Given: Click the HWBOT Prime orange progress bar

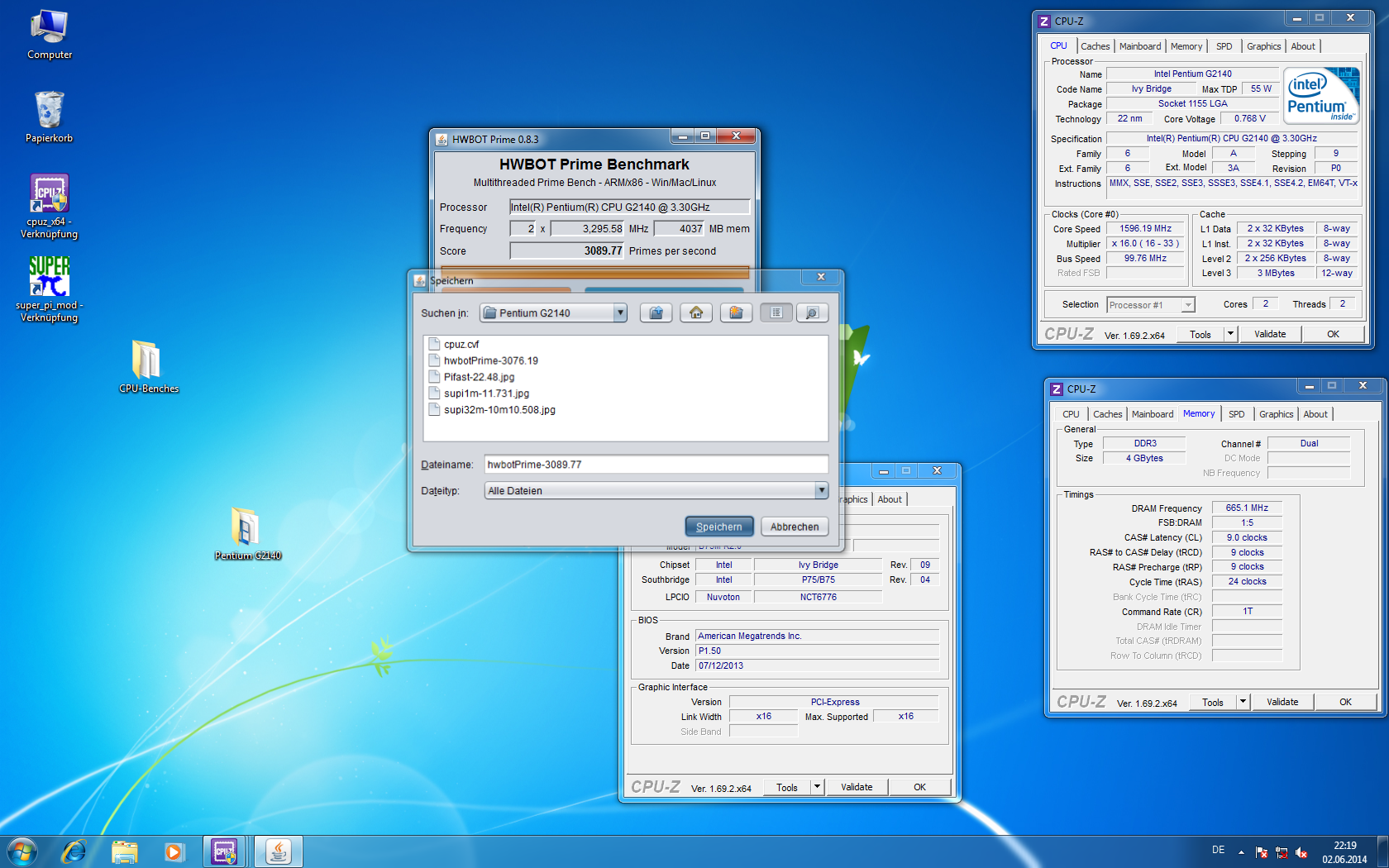Looking at the screenshot, I should pos(594,271).
